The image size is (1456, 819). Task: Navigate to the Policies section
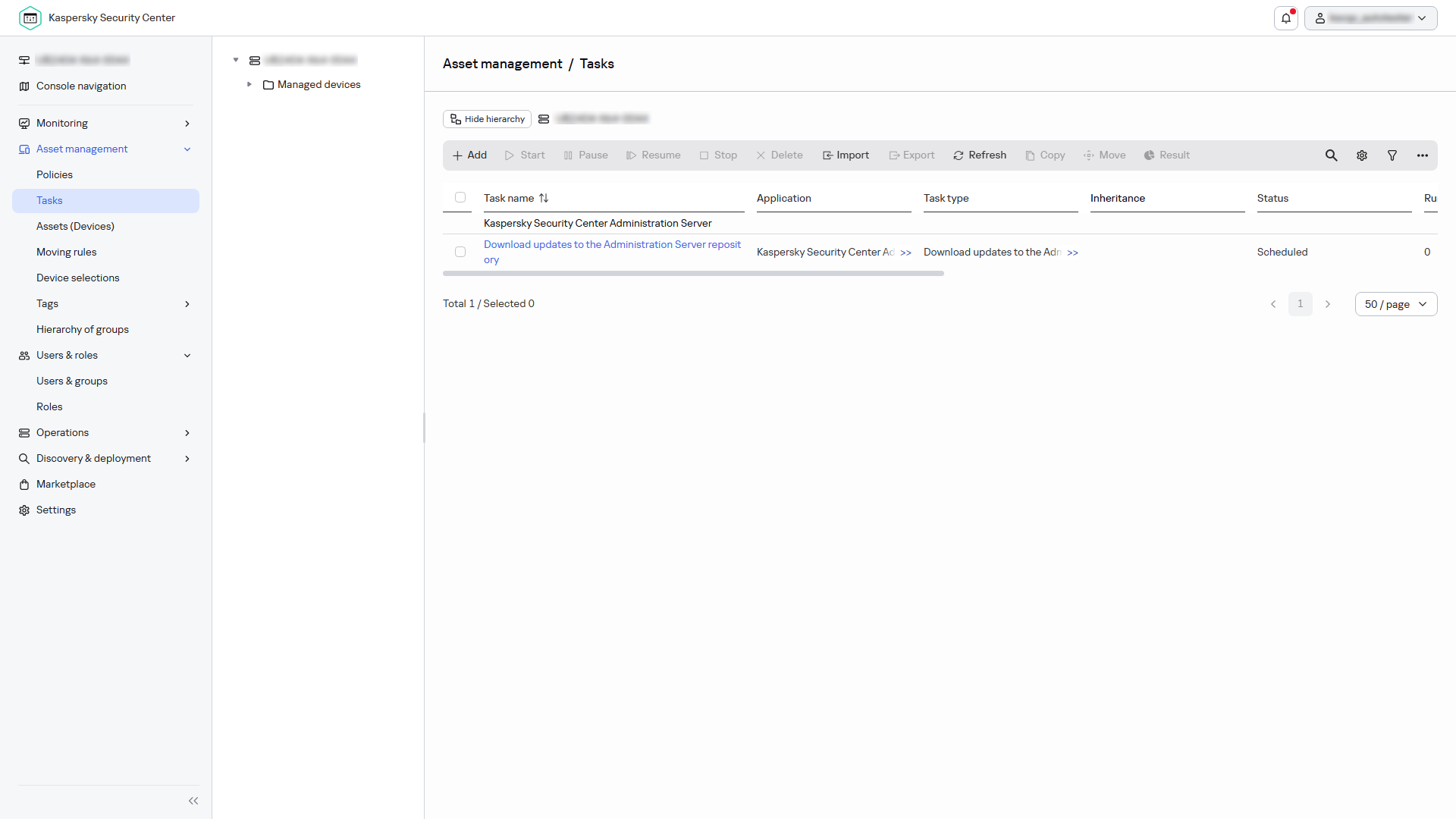tap(54, 174)
